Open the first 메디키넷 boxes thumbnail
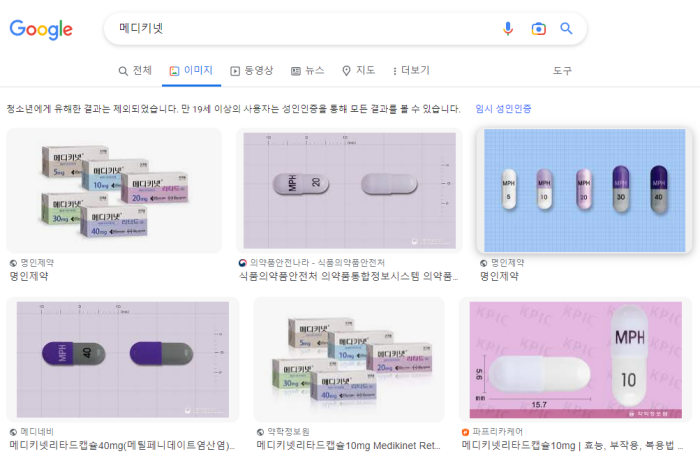700x463 pixels. [114, 191]
